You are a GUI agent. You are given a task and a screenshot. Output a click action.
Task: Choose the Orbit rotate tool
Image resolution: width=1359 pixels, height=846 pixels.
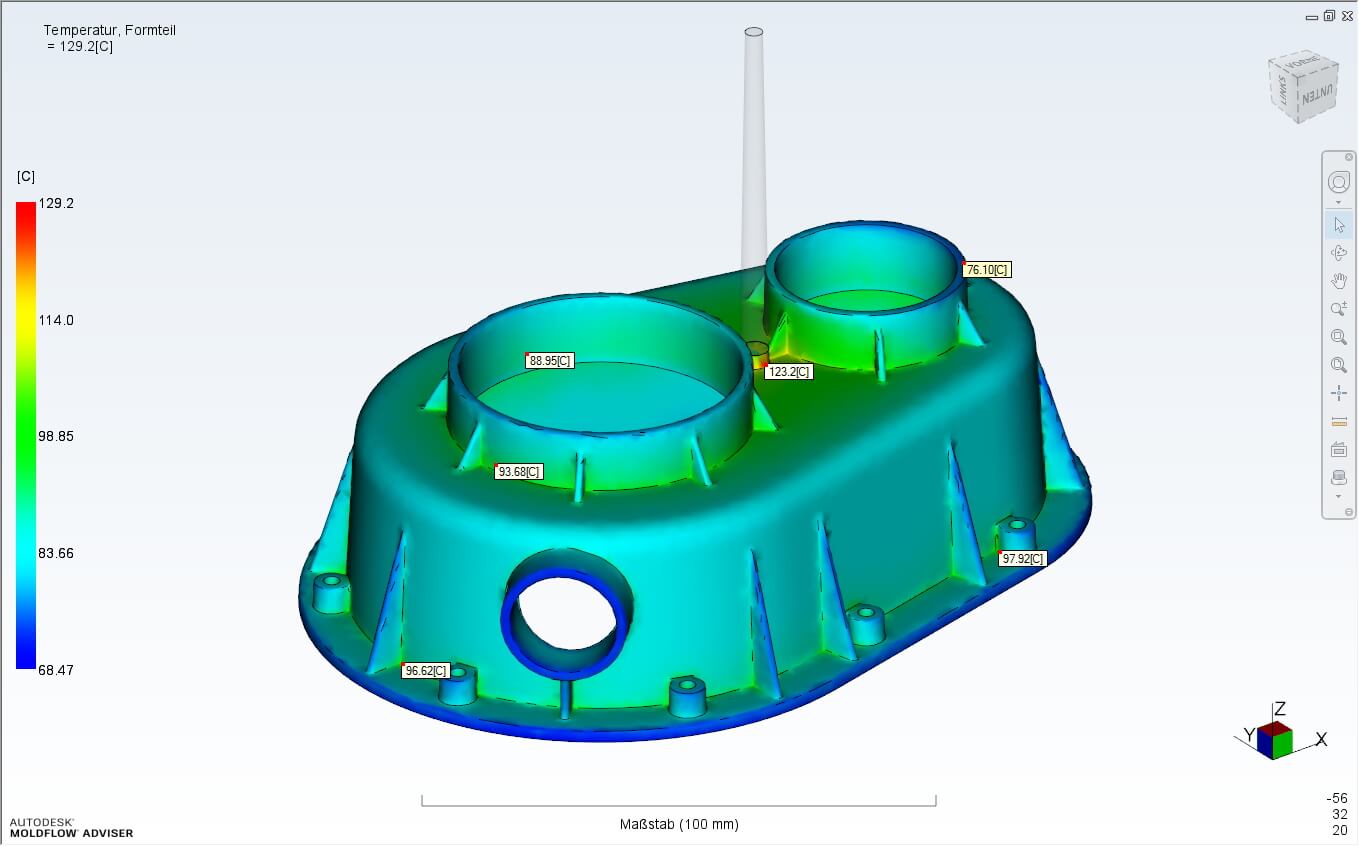1339,253
